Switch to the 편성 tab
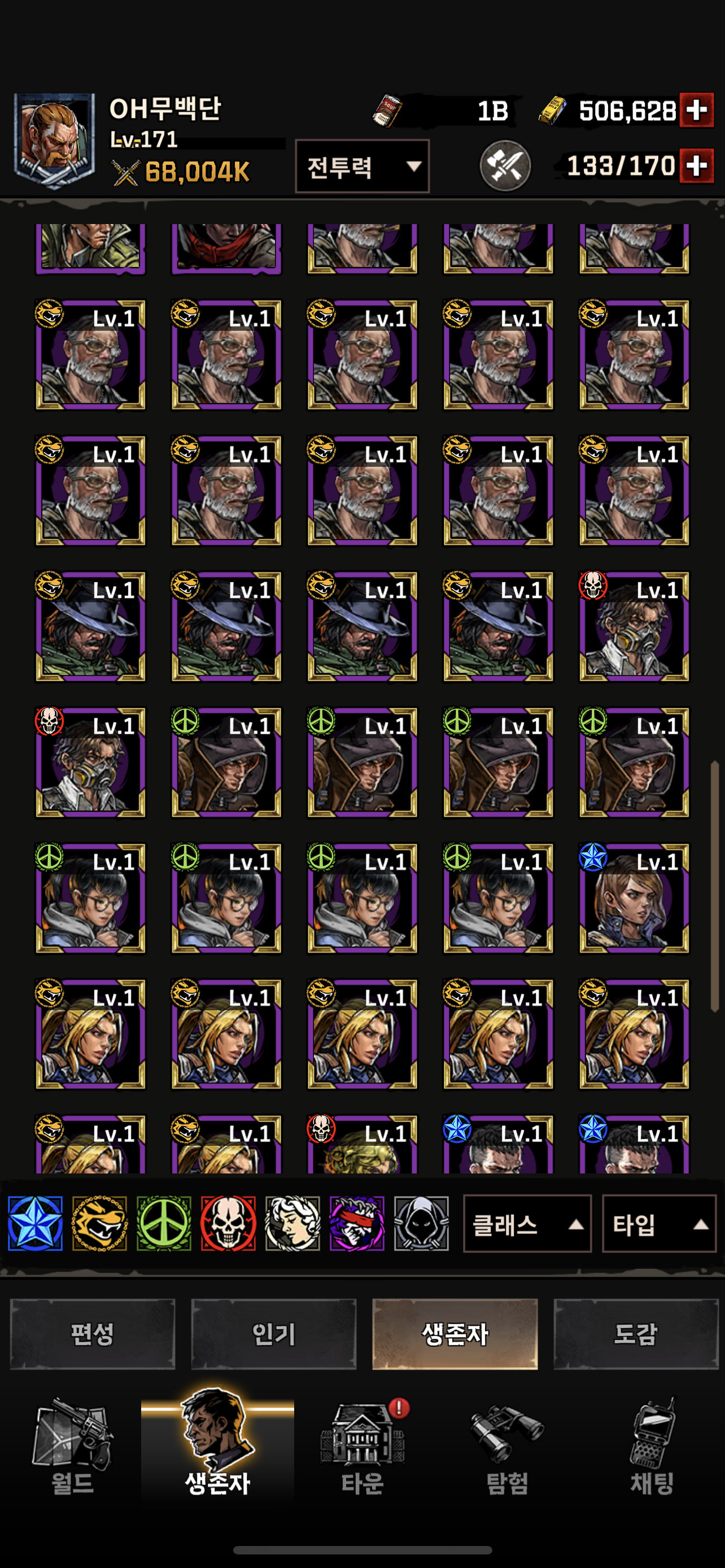 [x=93, y=1334]
